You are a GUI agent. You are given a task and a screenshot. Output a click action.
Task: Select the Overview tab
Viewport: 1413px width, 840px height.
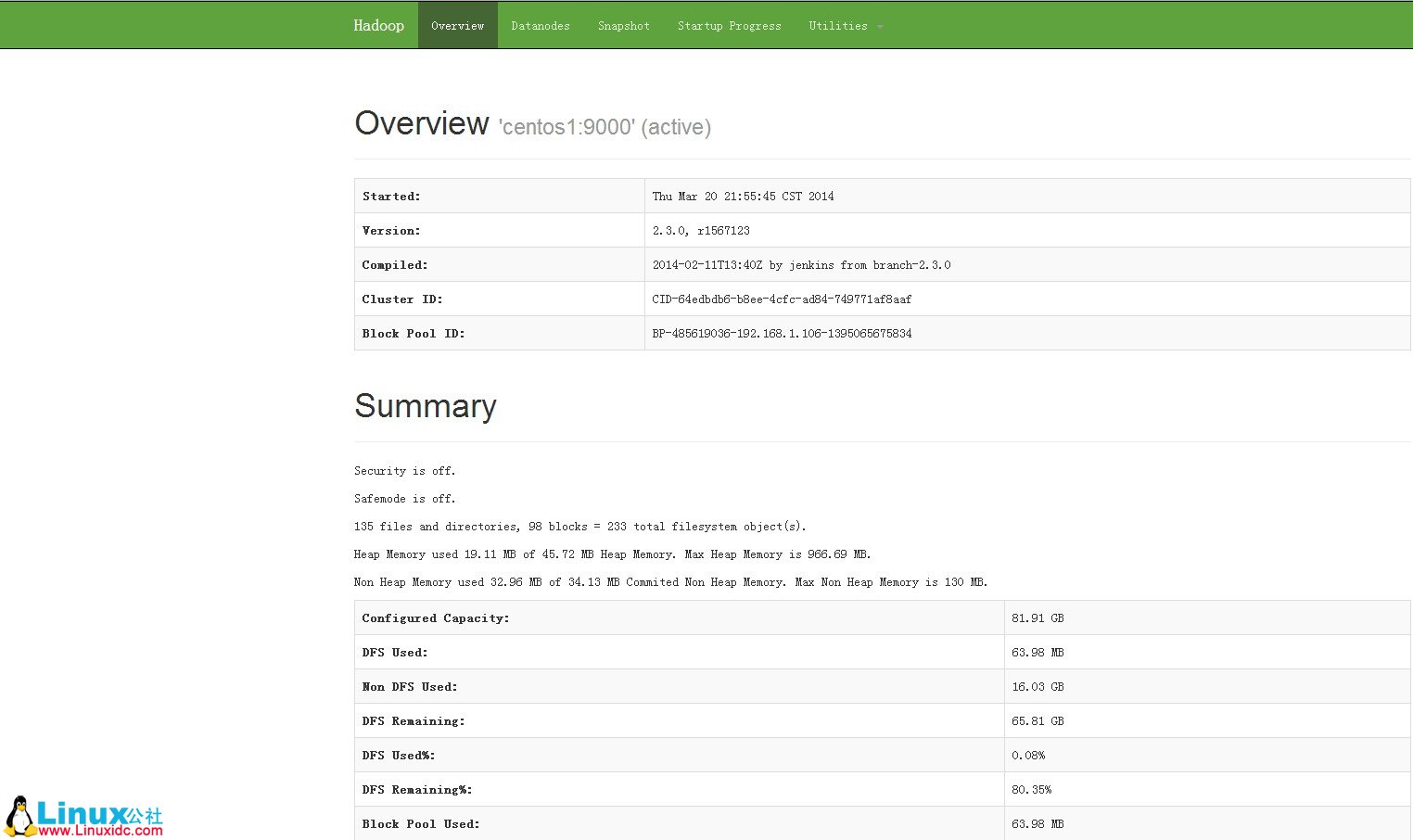[x=457, y=25]
